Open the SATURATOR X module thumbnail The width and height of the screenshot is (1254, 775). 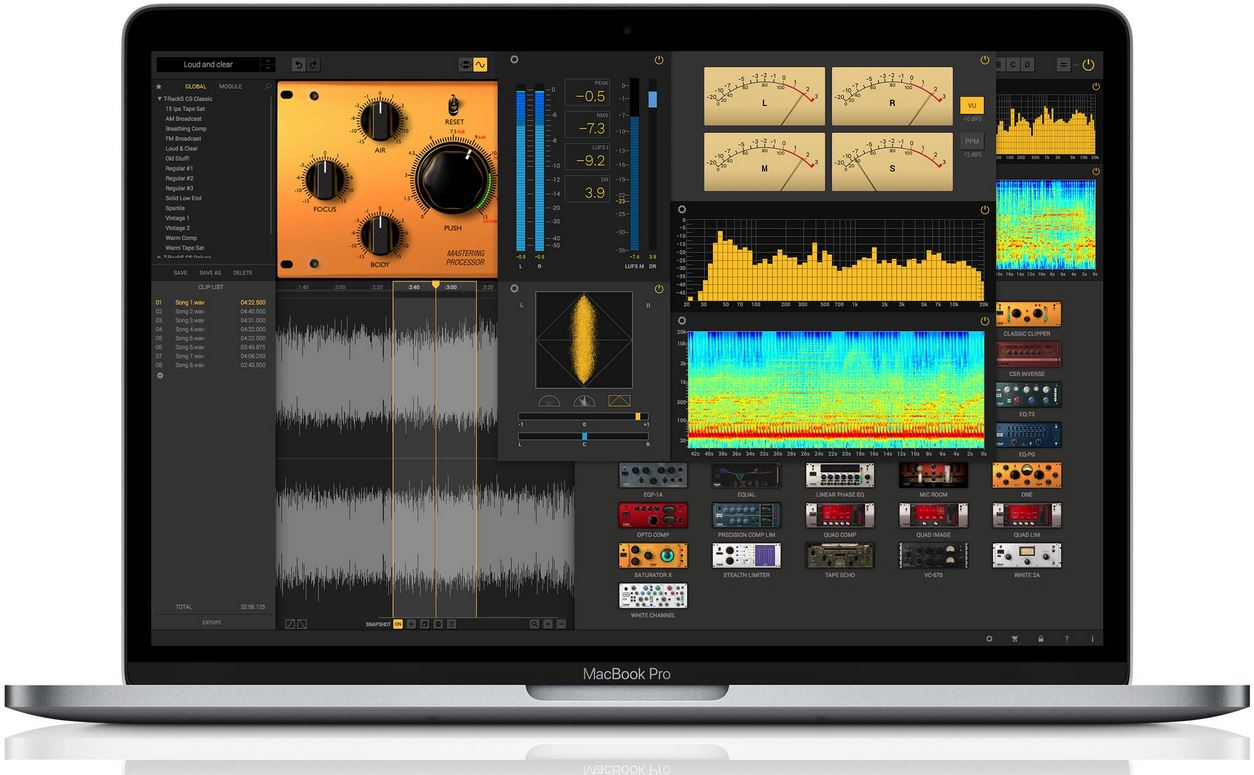pyautogui.click(x=653, y=554)
